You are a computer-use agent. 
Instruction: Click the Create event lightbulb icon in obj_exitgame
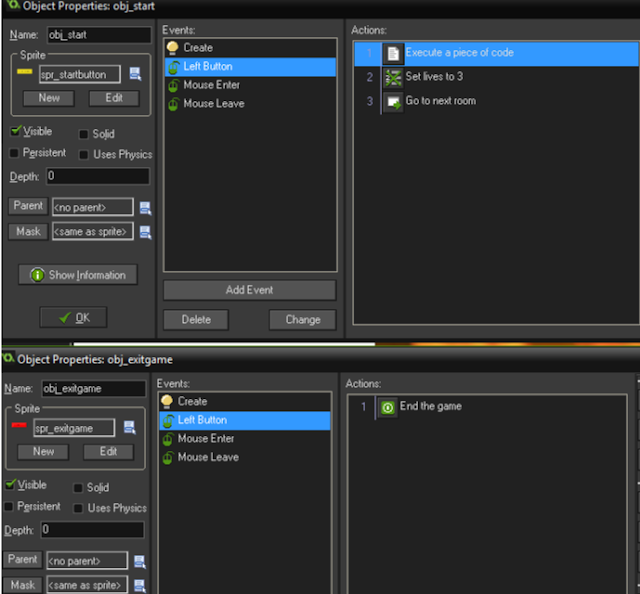[x=167, y=401]
